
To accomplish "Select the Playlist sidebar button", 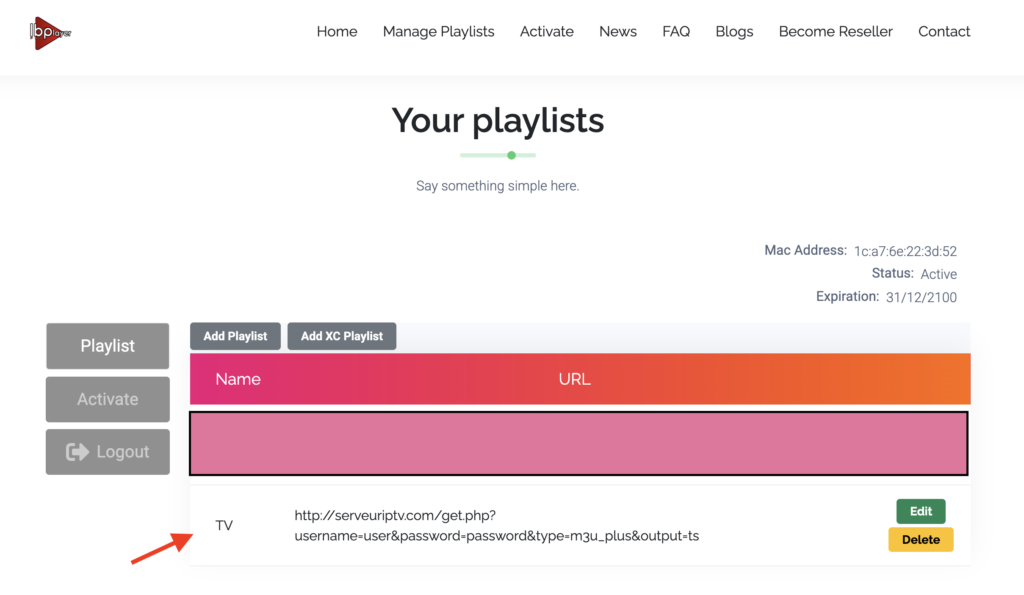I will [108, 346].
